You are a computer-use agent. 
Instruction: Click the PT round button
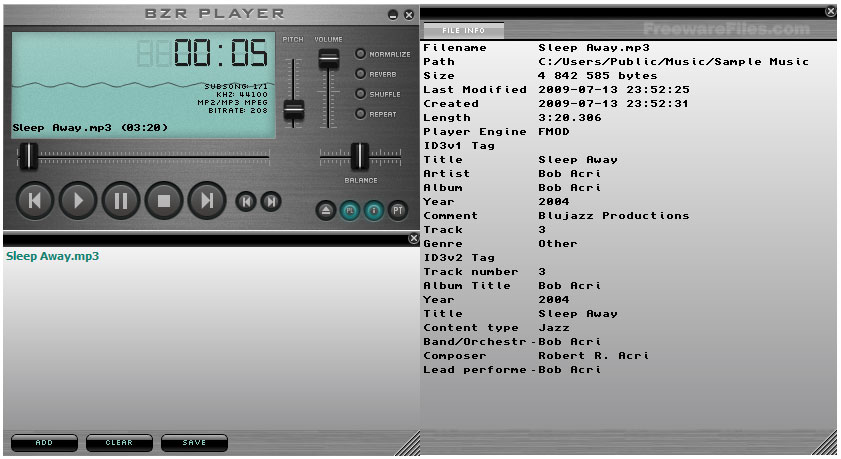pos(397,211)
